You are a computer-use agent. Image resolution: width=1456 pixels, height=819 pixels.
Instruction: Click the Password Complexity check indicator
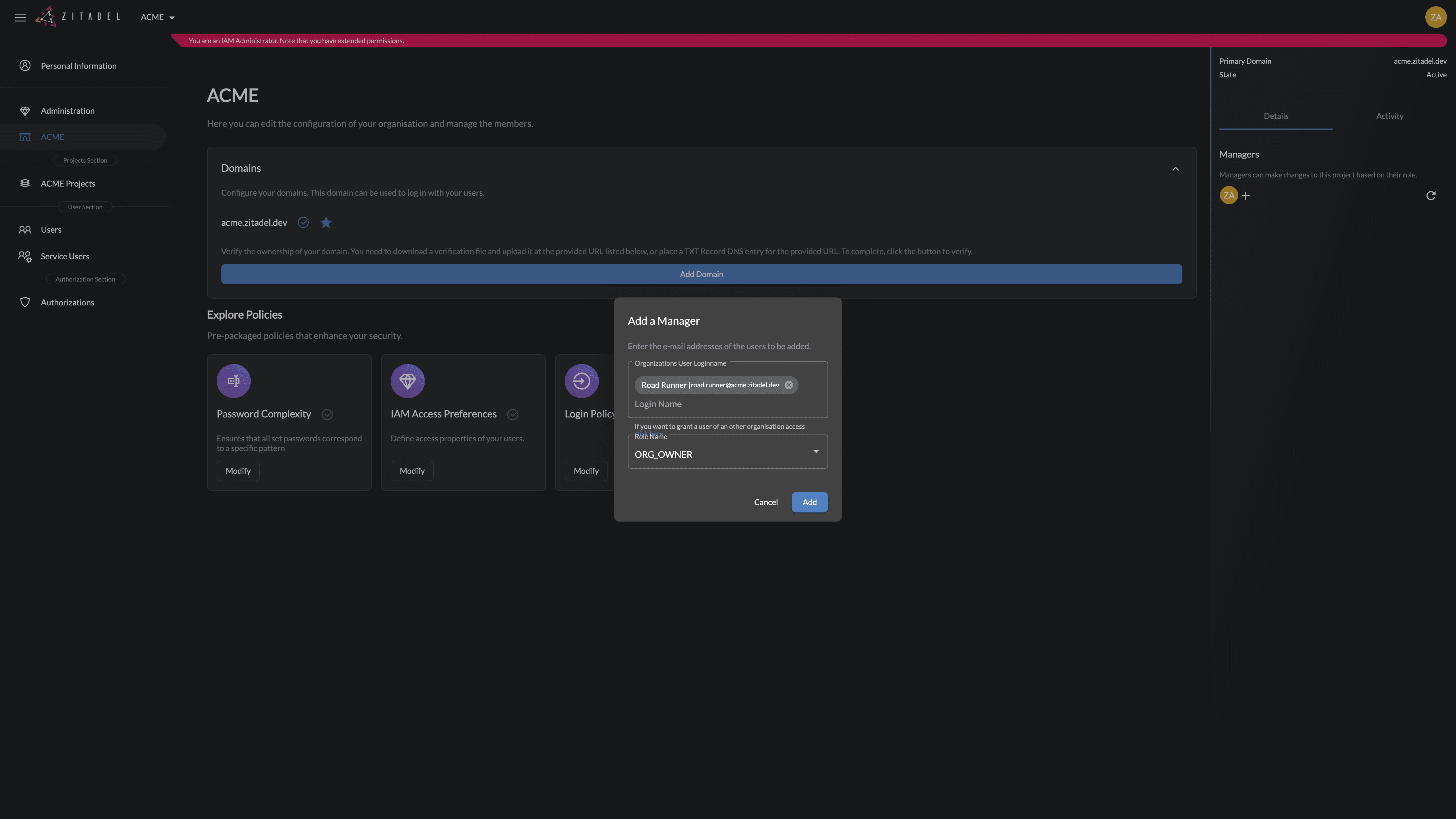327,414
